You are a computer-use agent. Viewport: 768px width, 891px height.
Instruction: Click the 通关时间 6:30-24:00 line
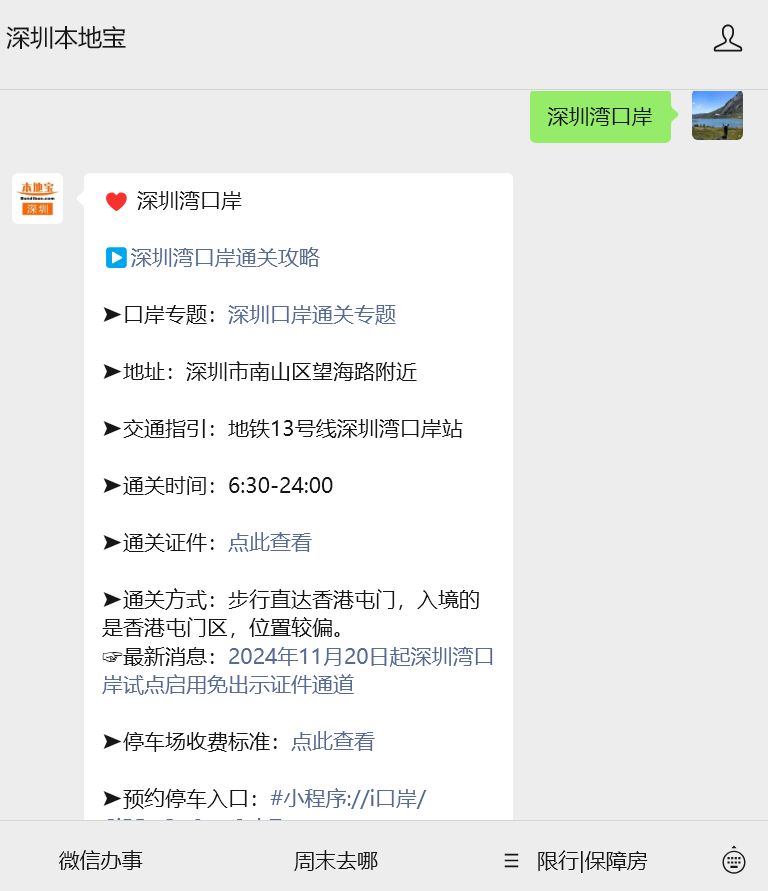click(218, 486)
